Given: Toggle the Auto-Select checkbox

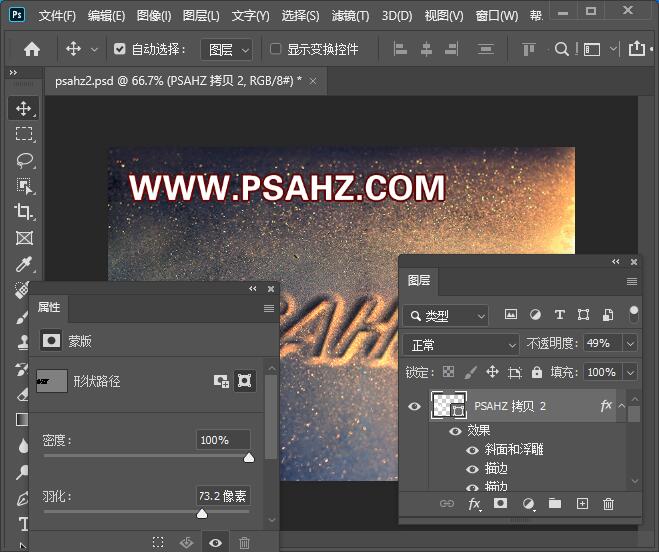Looking at the screenshot, I should (x=119, y=49).
